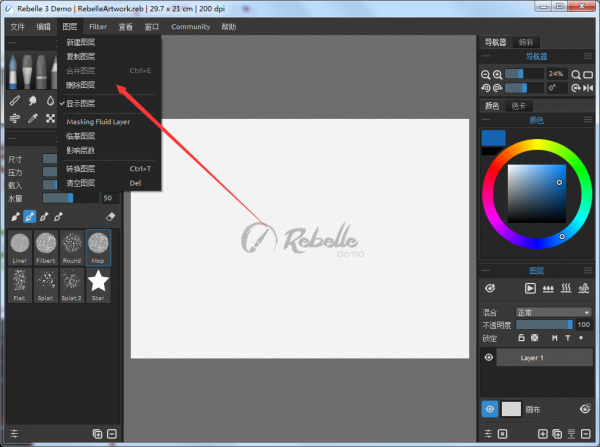The width and height of the screenshot is (600, 447).
Task: Toggle the lock layer icon
Action: point(521,338)
